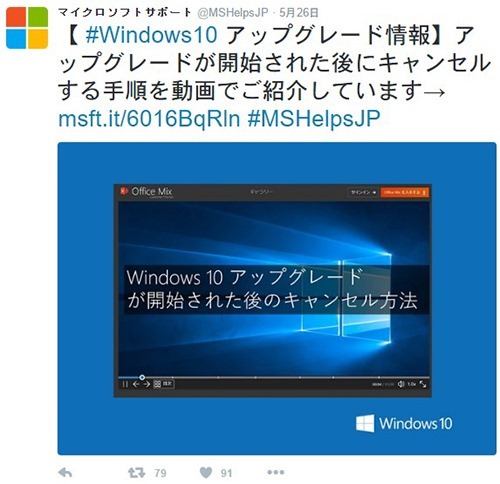
Task: Like the tweet with heart icon
Action: (x=206, y=472)
